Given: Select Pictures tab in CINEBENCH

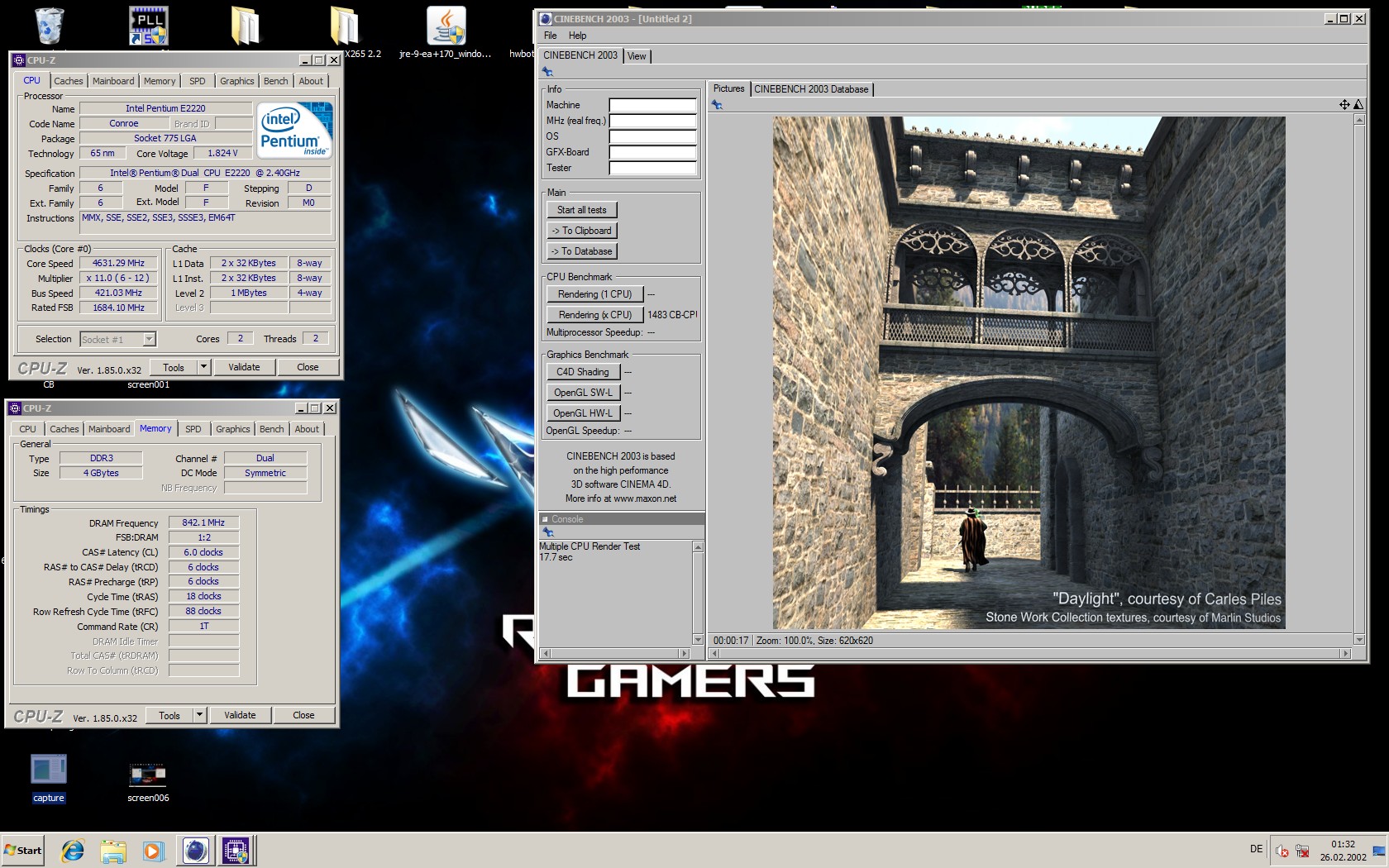Looking at the screenshot, I should click(728, 88).
